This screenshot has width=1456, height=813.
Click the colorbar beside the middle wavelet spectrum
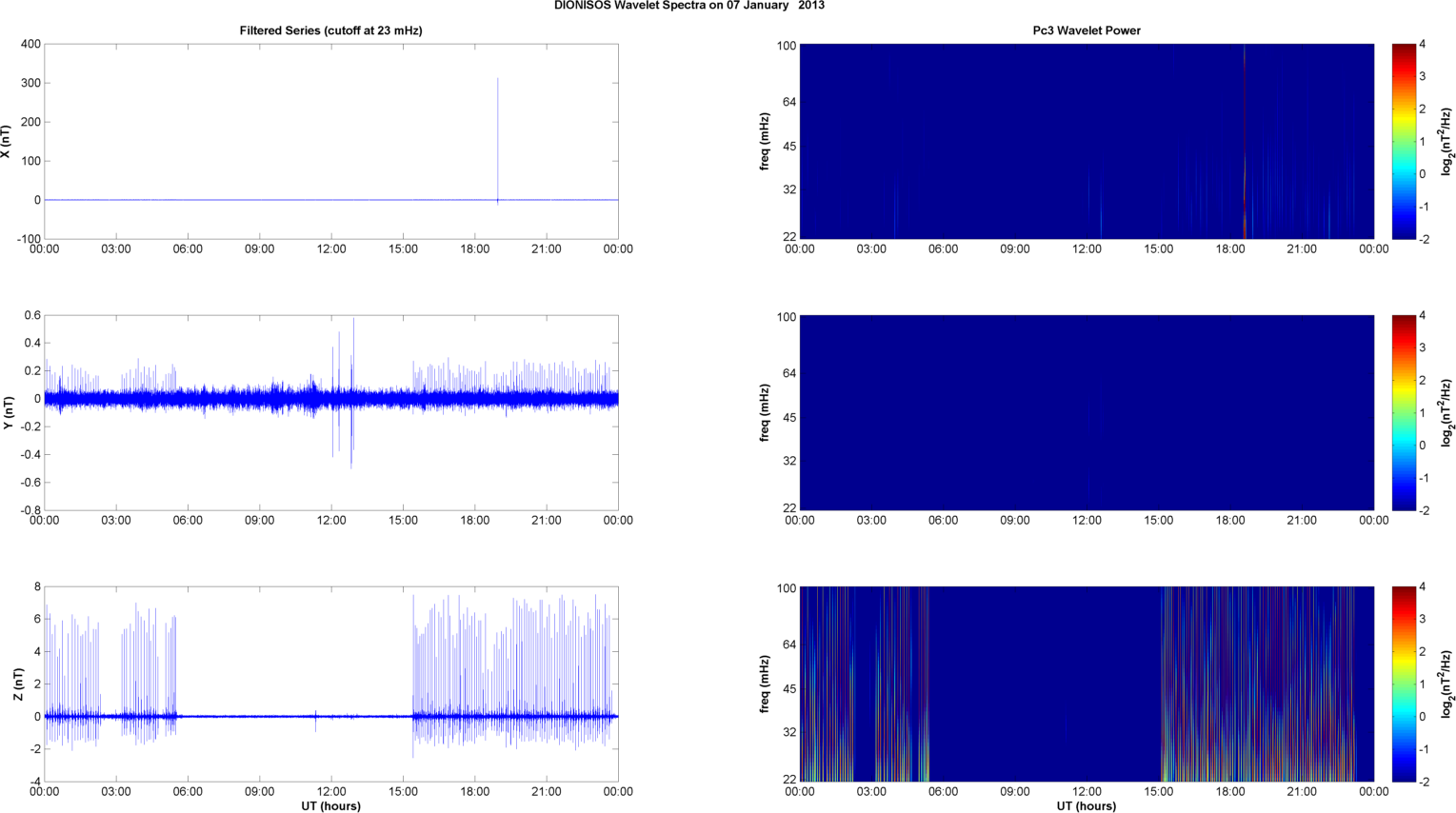pyautogui.click(x=1402, y=412)
